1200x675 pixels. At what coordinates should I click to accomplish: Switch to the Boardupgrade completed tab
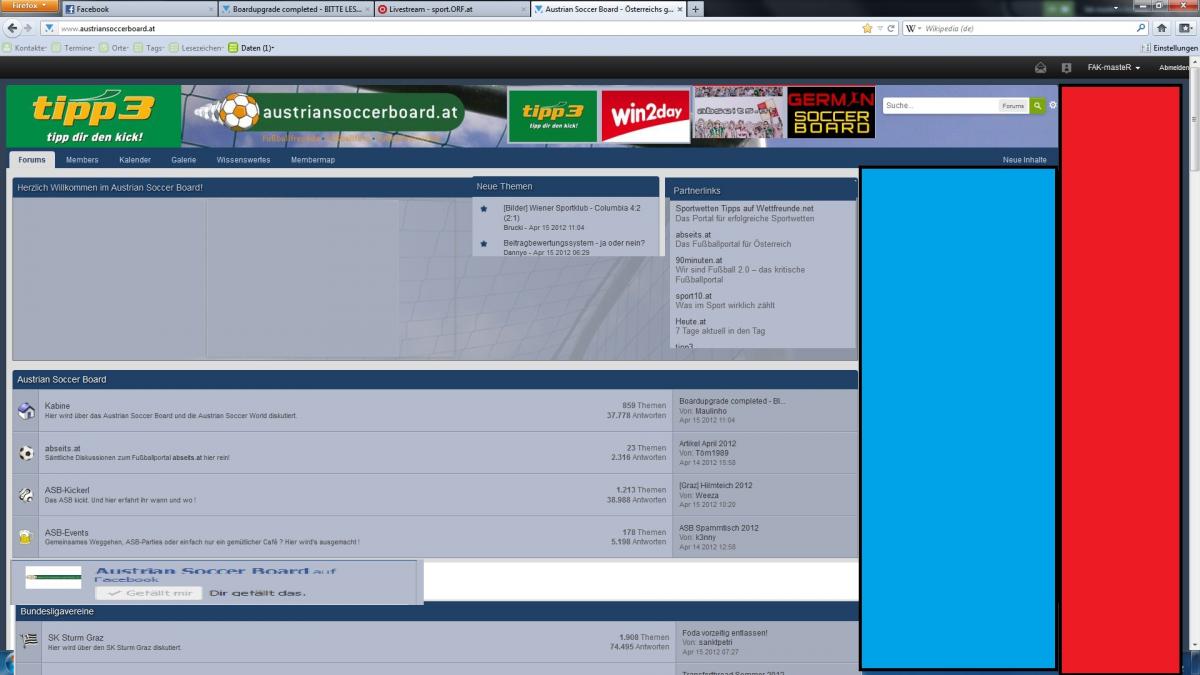tap(295, 9)
